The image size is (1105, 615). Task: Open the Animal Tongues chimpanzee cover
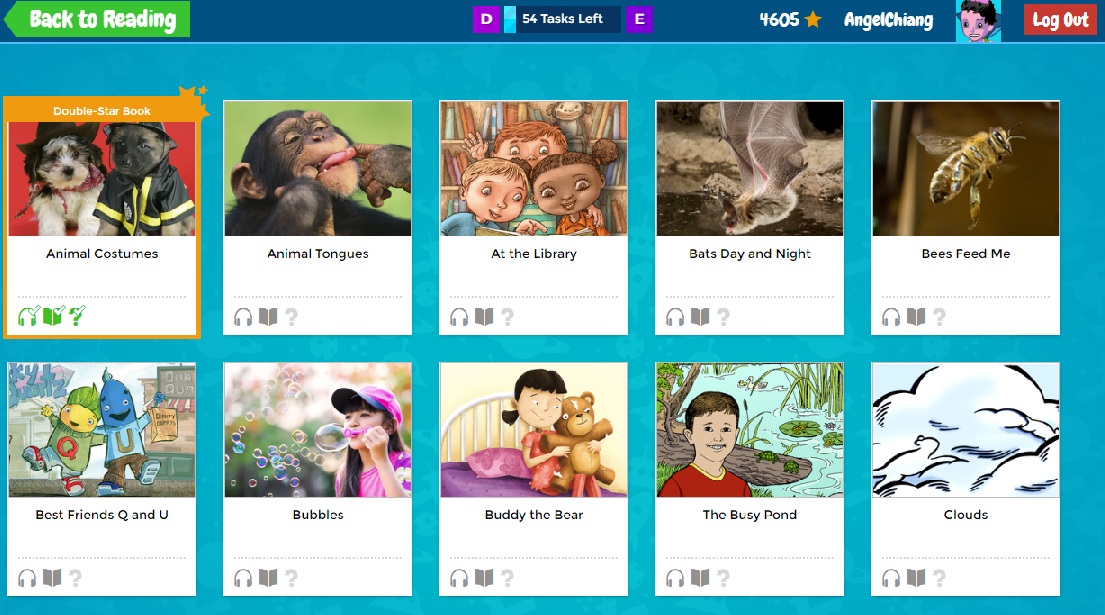click(318, 168)
